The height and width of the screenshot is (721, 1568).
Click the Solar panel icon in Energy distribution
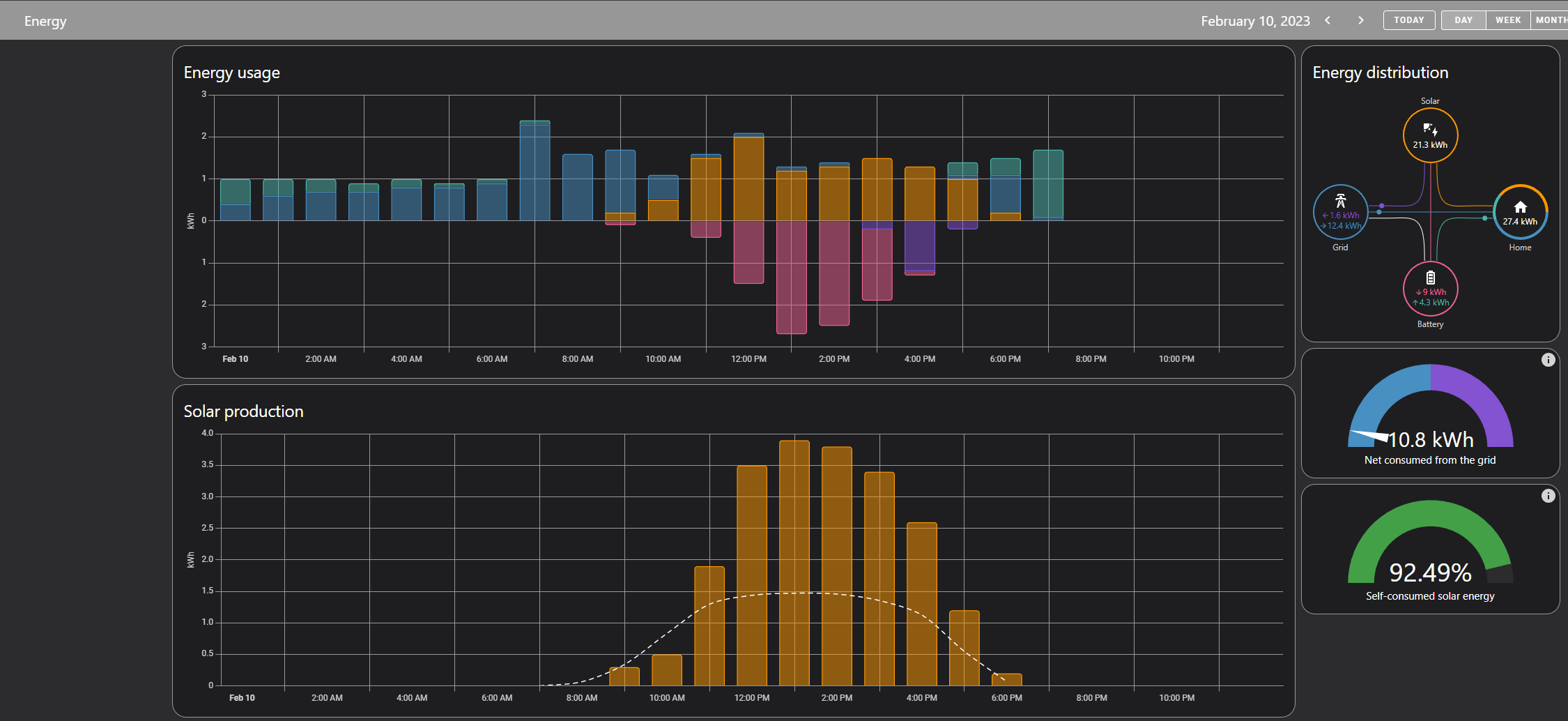pyautogui.click(x=1430, y=129)
